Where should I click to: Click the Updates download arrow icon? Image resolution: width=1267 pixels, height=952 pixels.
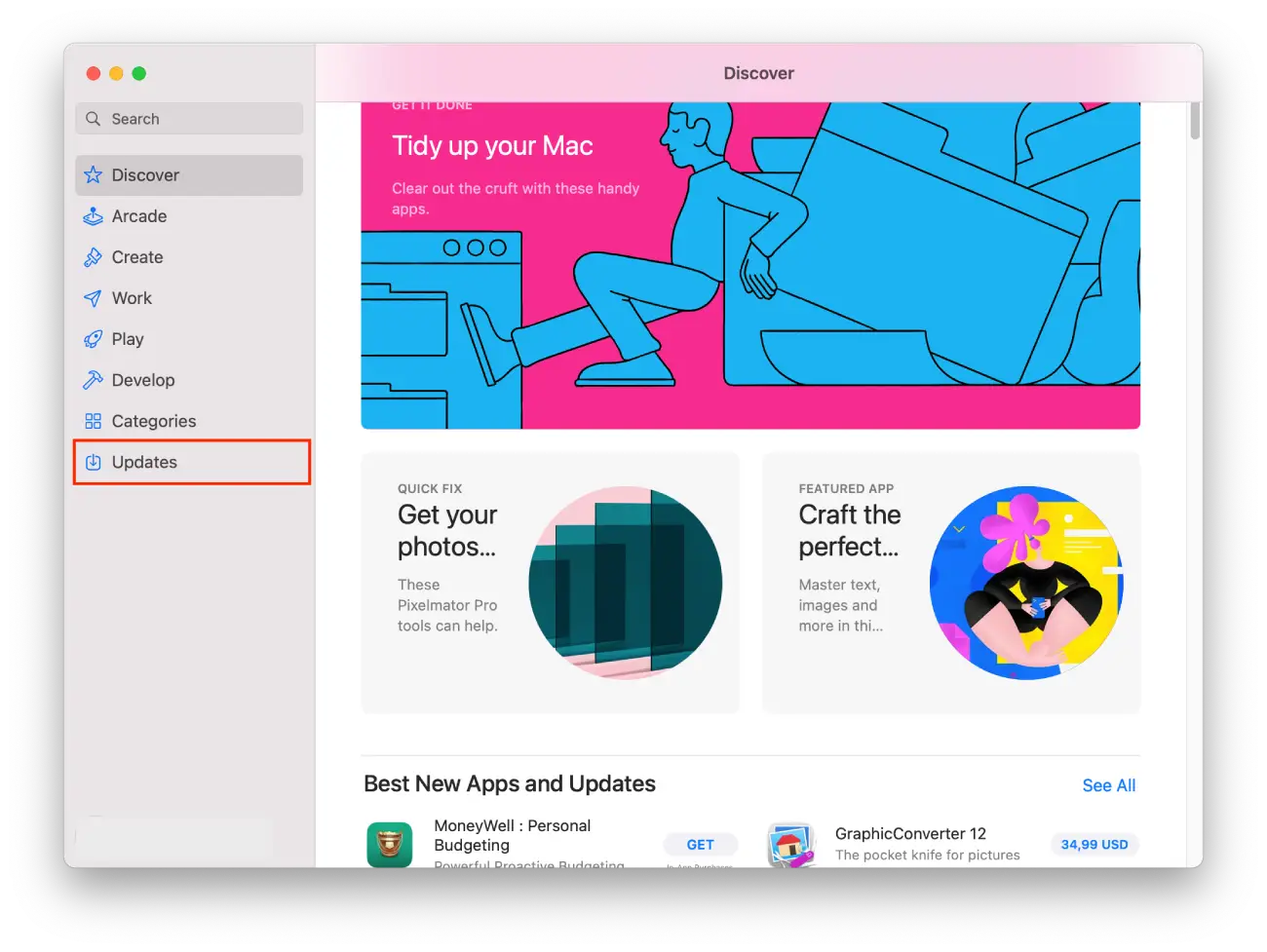tap(94, 462)
